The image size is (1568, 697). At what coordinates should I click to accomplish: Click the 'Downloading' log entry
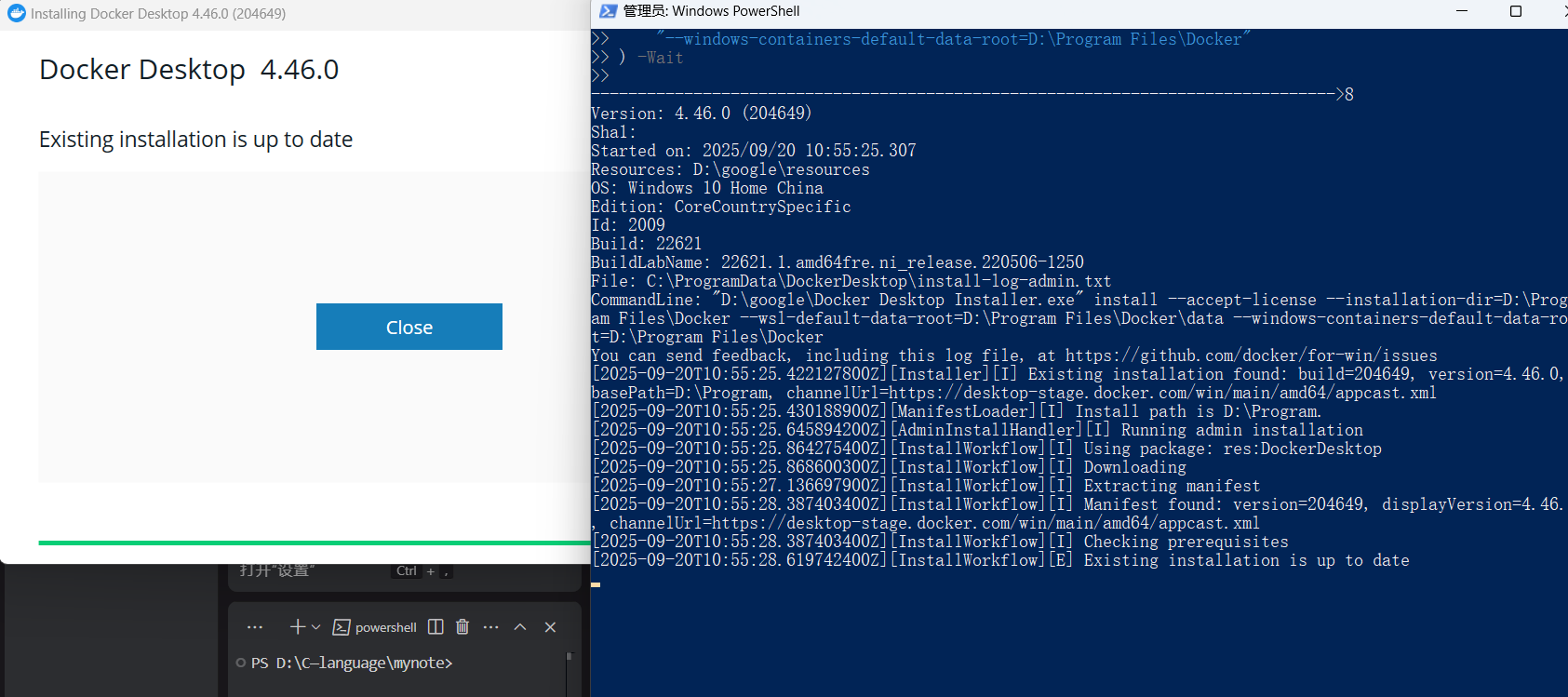pyautogui.click(x=889, y=467)
